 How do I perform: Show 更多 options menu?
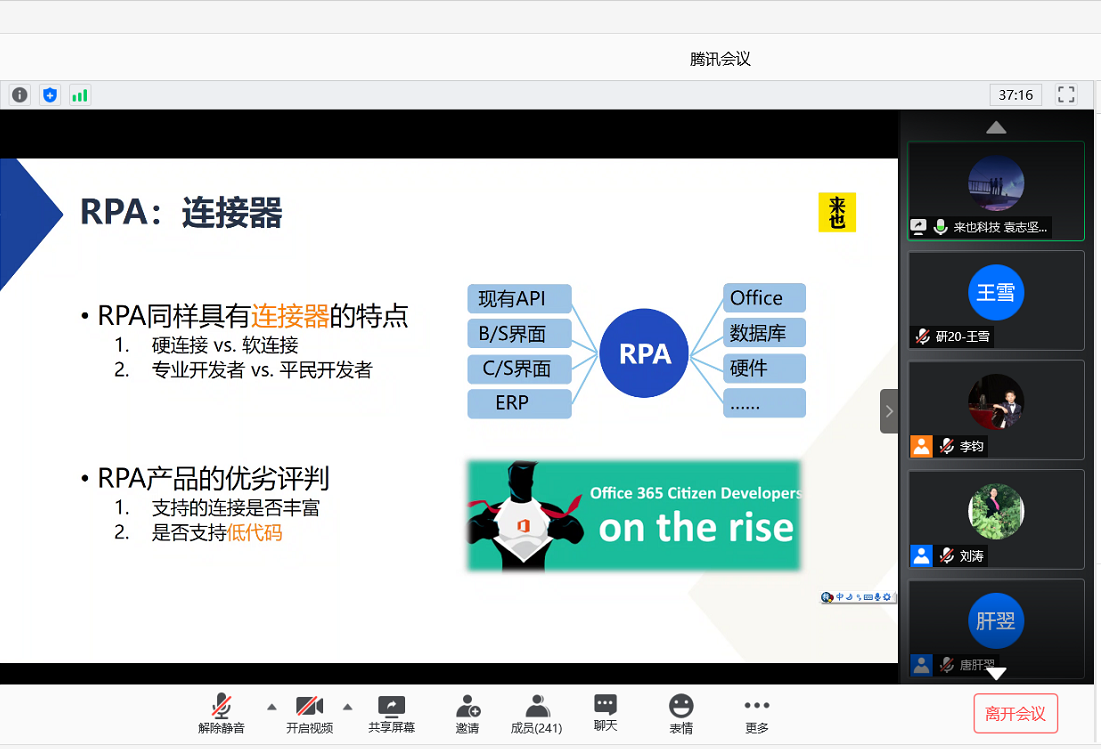pos(757,713)
